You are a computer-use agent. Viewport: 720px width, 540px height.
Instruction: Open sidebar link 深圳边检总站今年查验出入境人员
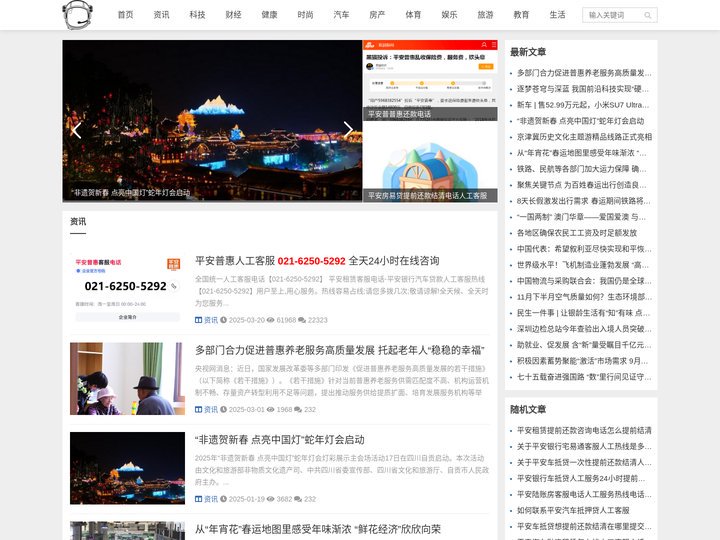[584, 329]
